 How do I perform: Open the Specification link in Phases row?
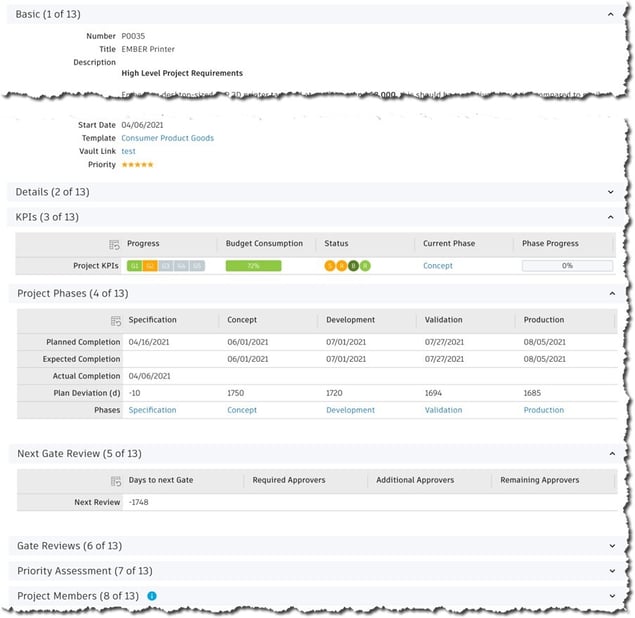152,410
